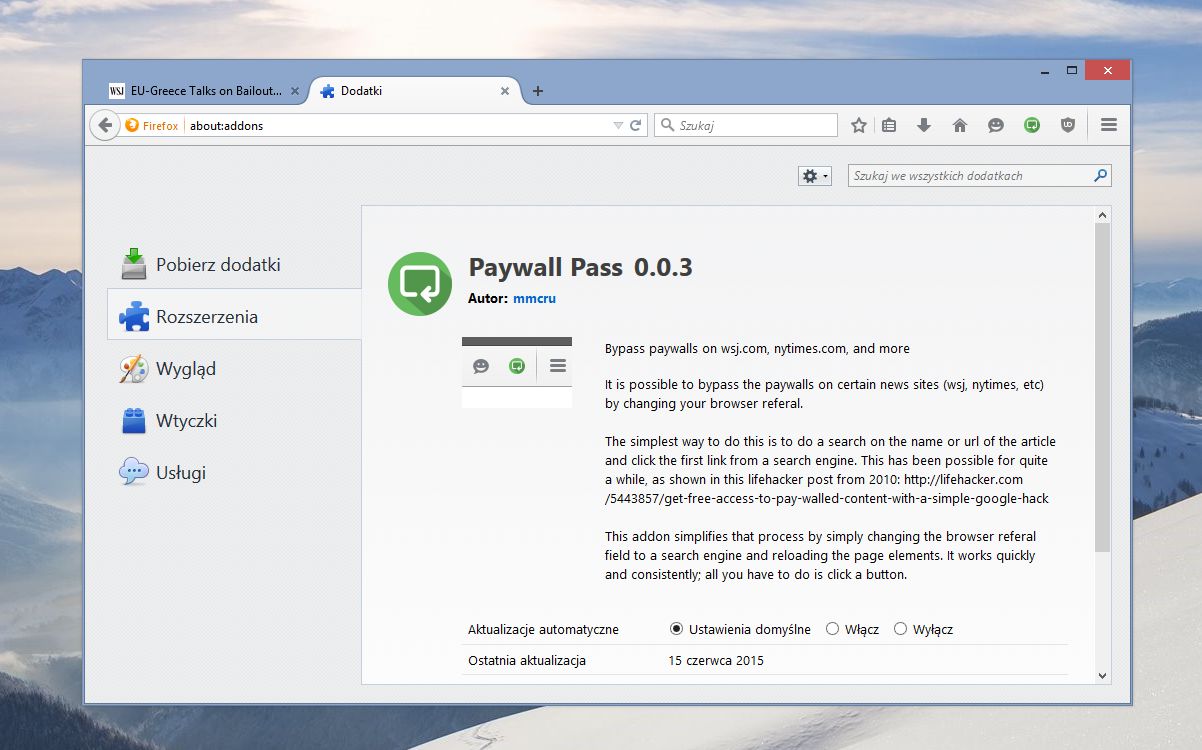Click the Hello smiley chat icon
The image size is (1202, 750).
pyautogui.click(x=996, y=125)
